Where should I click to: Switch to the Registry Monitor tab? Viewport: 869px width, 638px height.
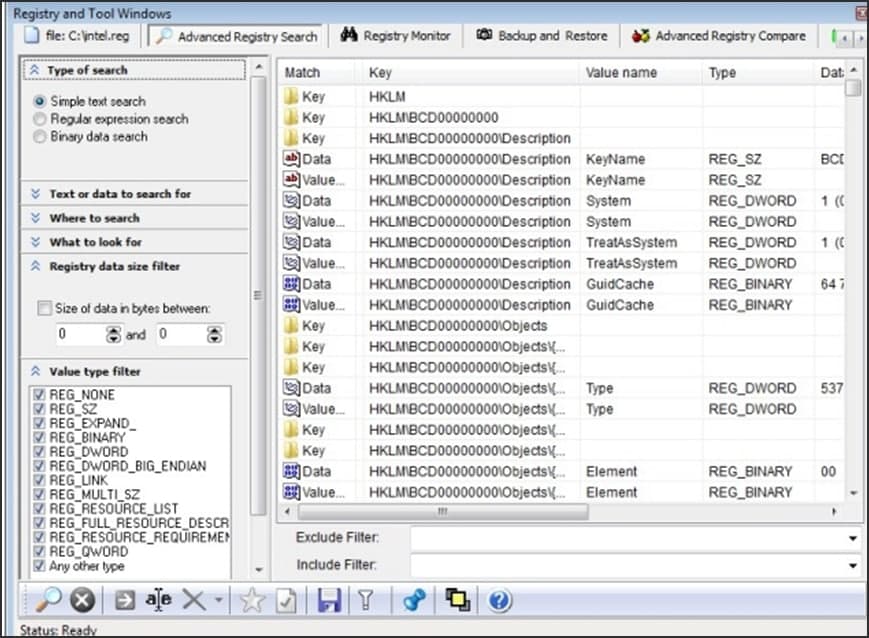pyautogui.click(x=395, y=36)
